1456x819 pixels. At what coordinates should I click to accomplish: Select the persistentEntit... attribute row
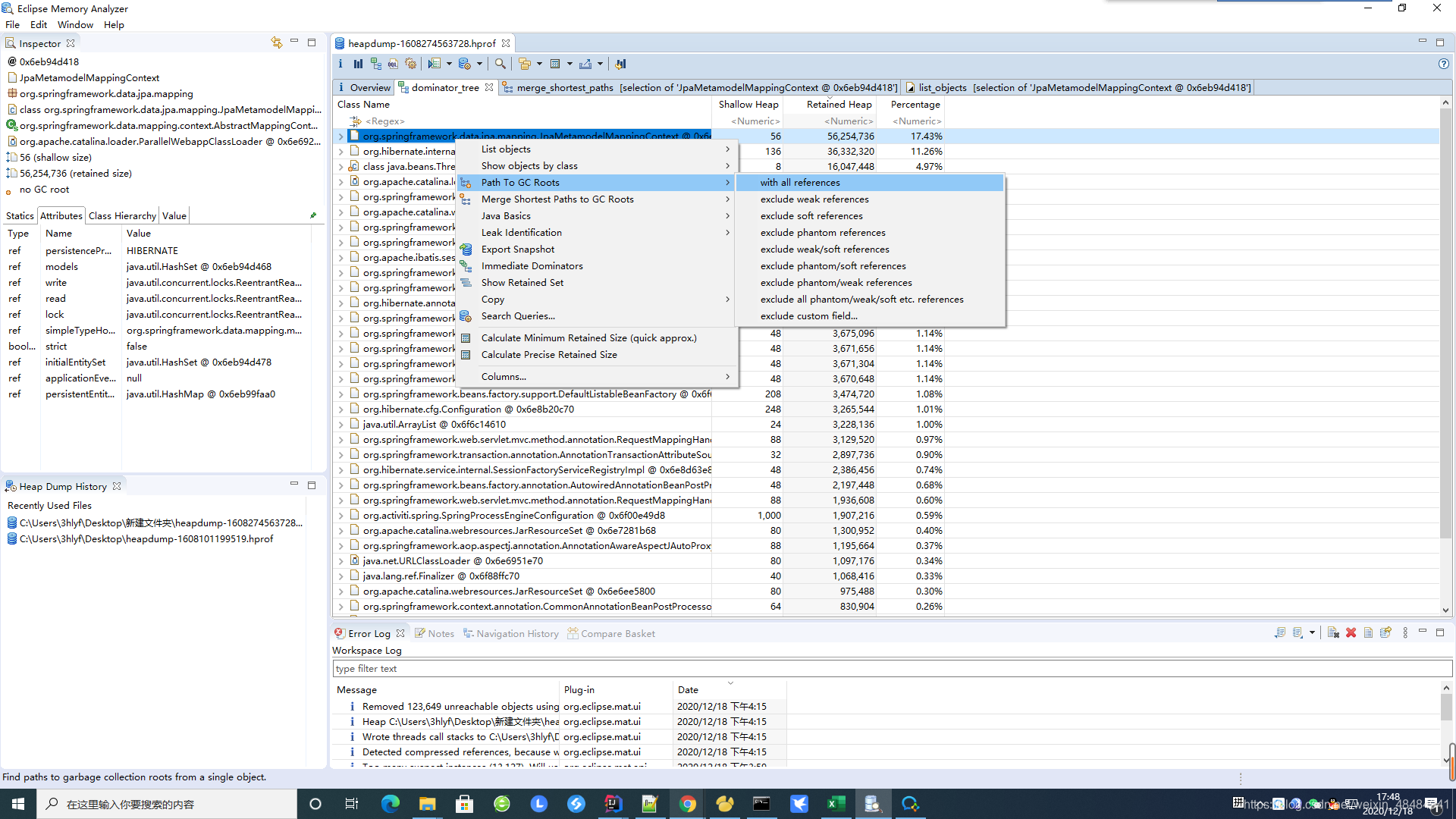pyautogui.click(x=158, y=394)
